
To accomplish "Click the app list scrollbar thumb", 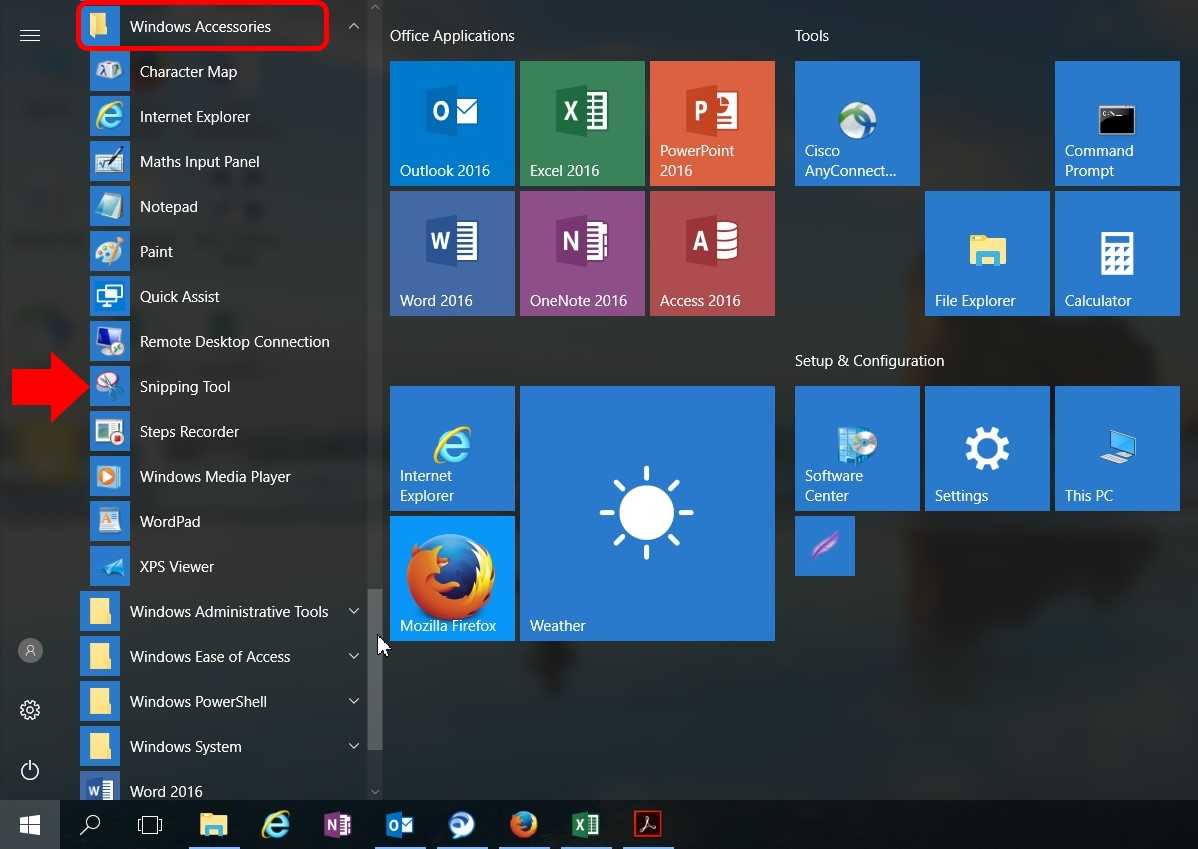I will coord(374,669).
